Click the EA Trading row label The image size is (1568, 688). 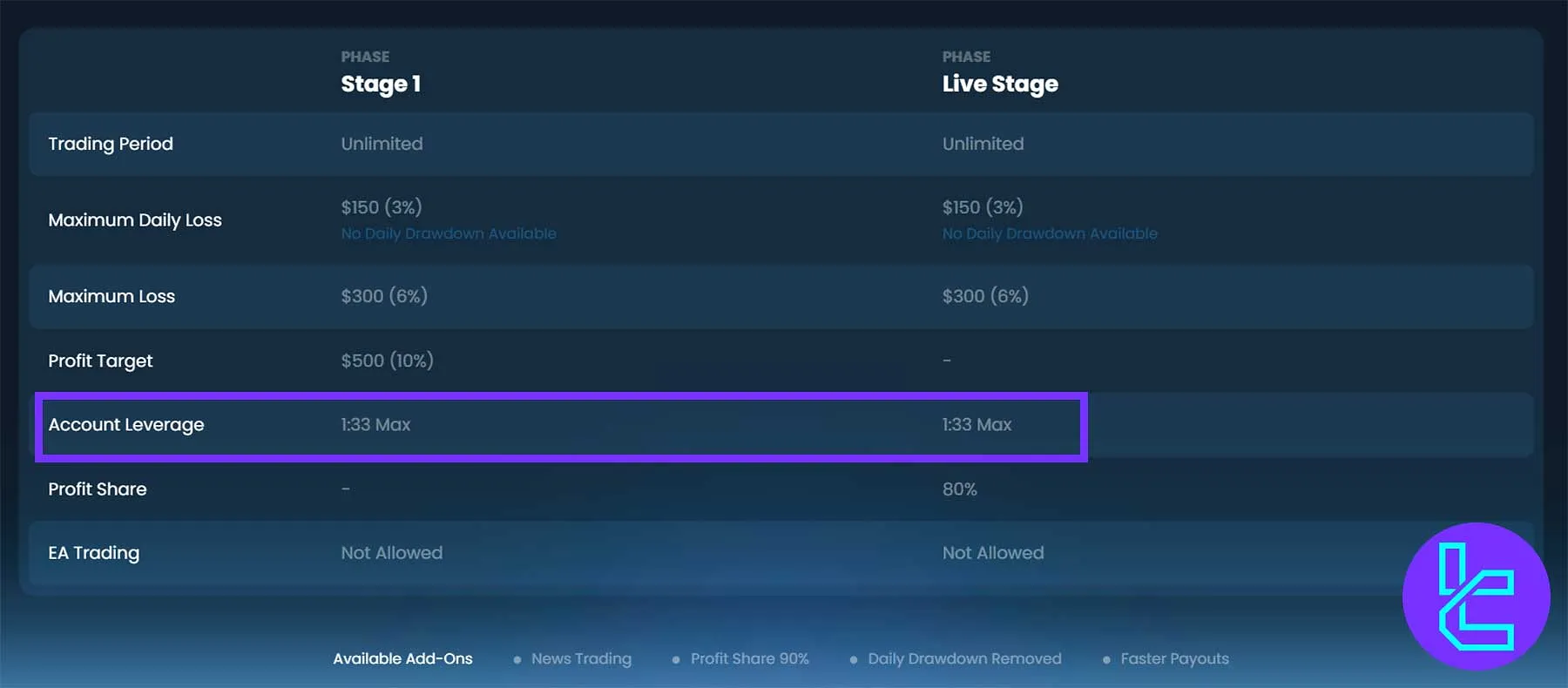[94, 553]
